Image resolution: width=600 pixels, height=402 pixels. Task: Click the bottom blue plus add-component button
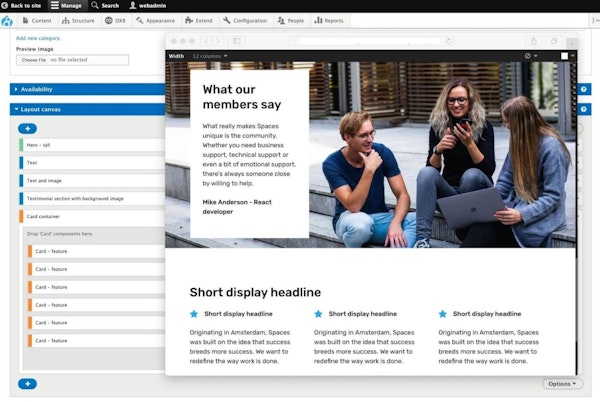(28, 384)
